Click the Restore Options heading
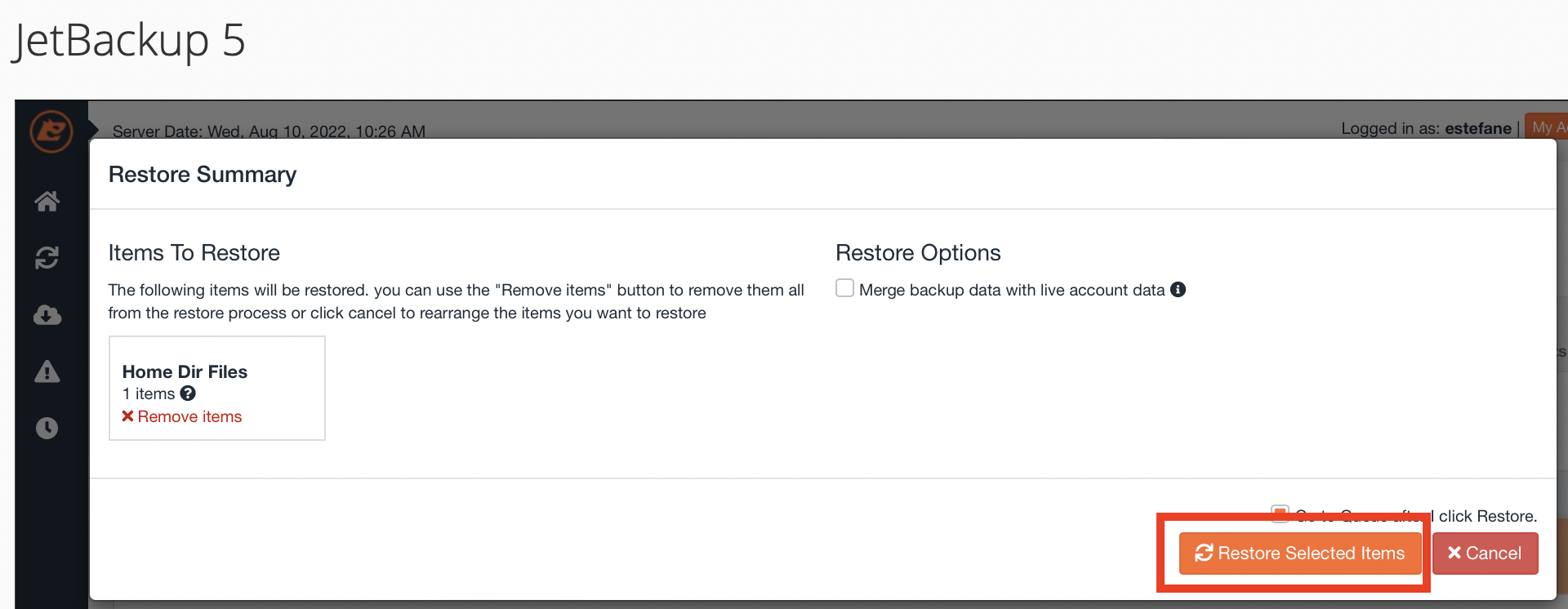Viewport: 1568px width, 609px height. point(918,253)
